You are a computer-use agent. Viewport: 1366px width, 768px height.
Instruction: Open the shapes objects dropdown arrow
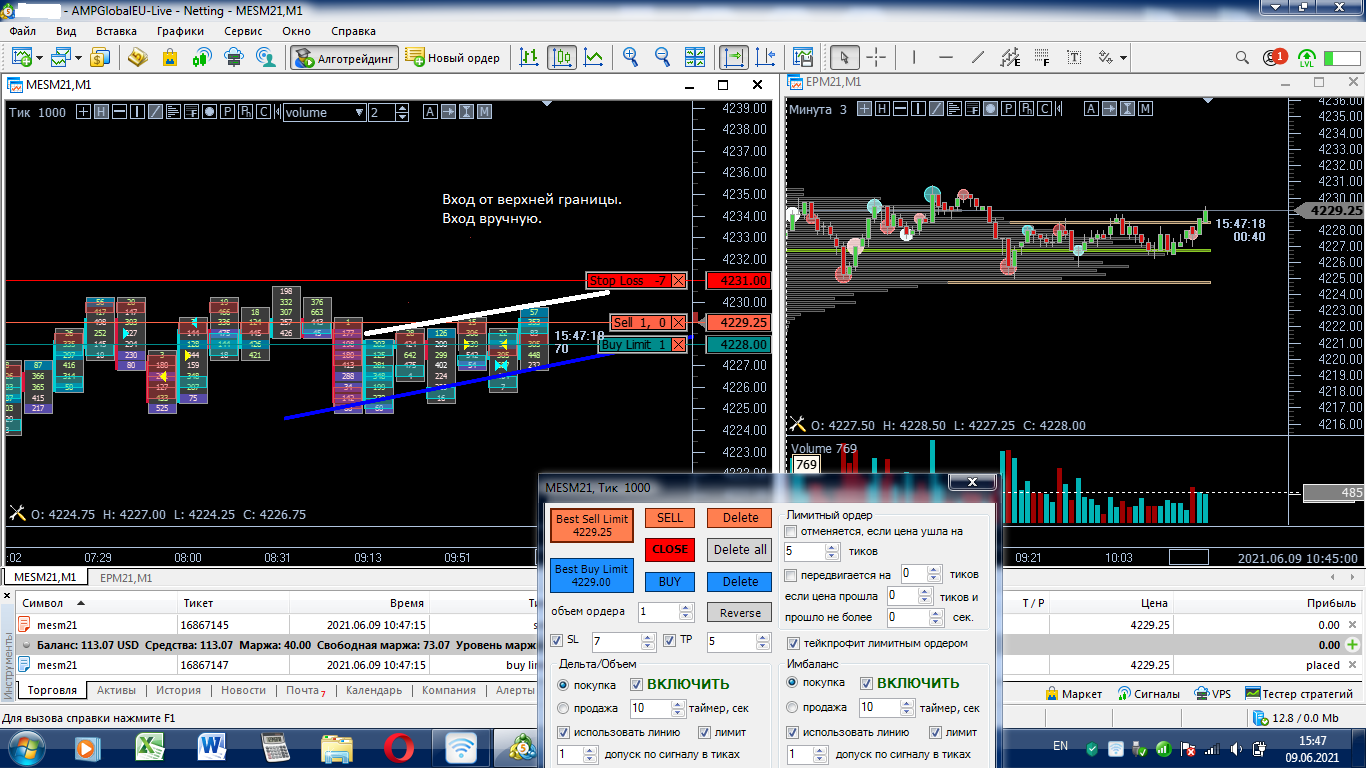coord(1123,57)
